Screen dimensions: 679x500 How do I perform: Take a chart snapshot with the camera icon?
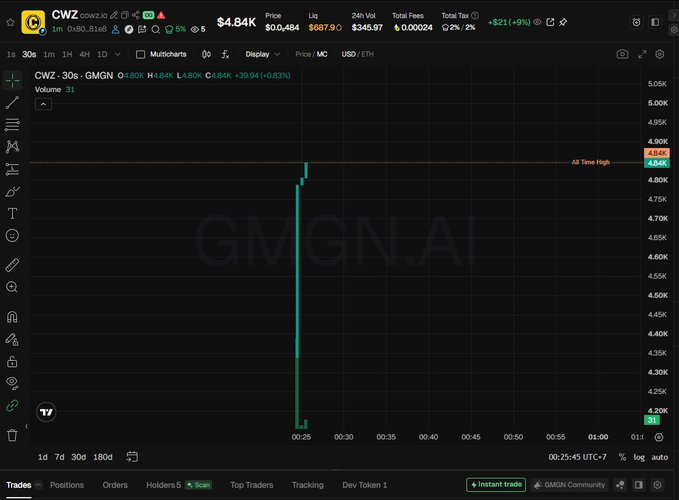pyautogui.click(x=622, y=54)
